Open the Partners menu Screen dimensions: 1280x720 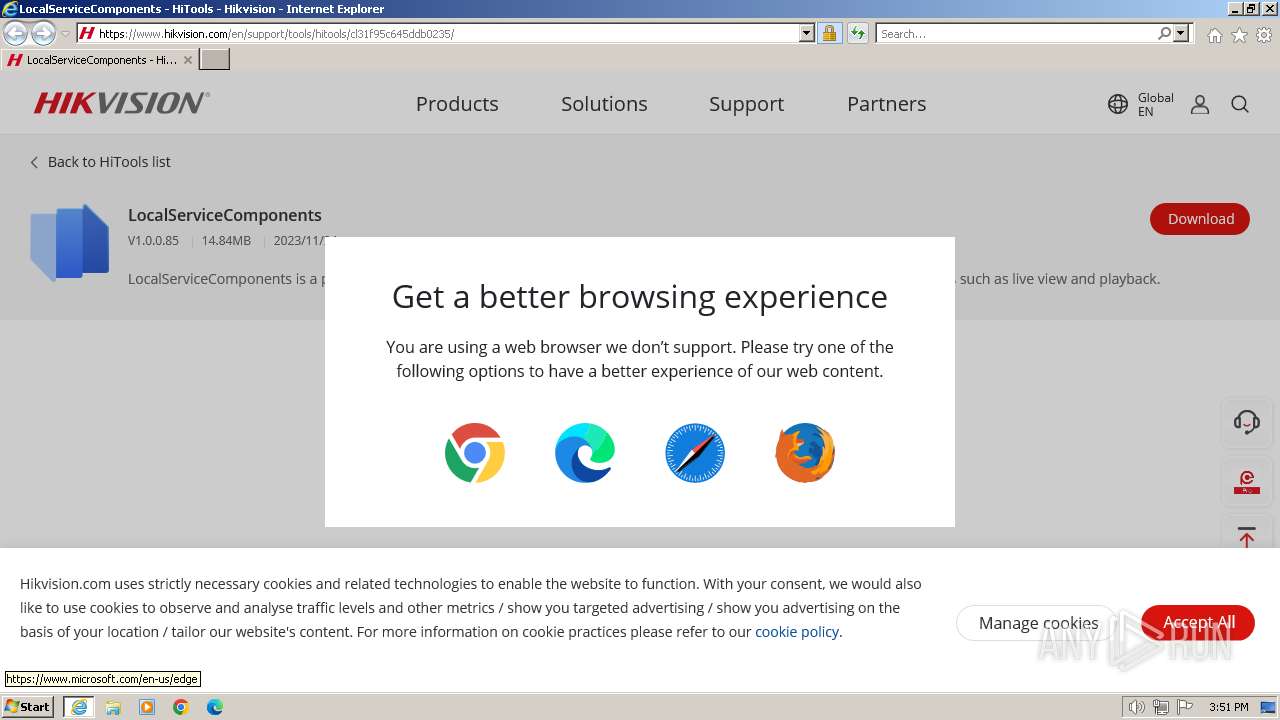click(x=886, y=104)
